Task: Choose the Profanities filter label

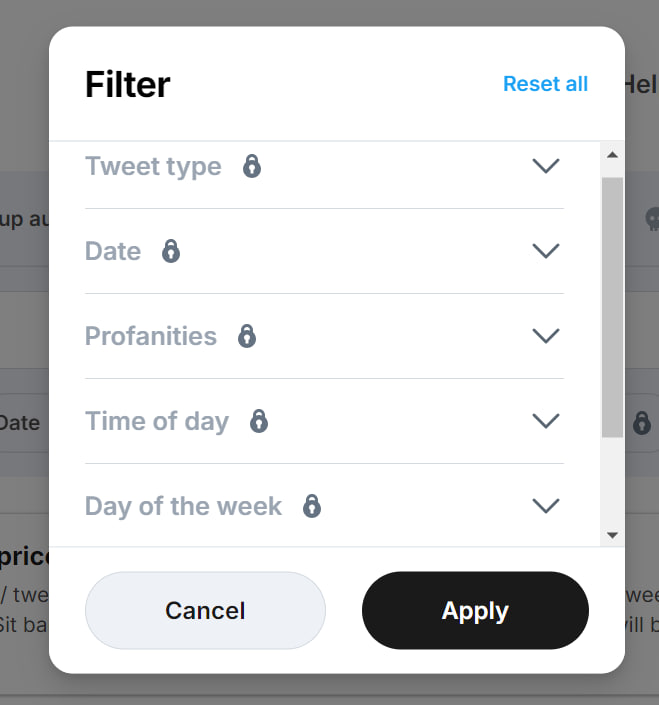Action: pyautogui.click(x=151, y=336)
